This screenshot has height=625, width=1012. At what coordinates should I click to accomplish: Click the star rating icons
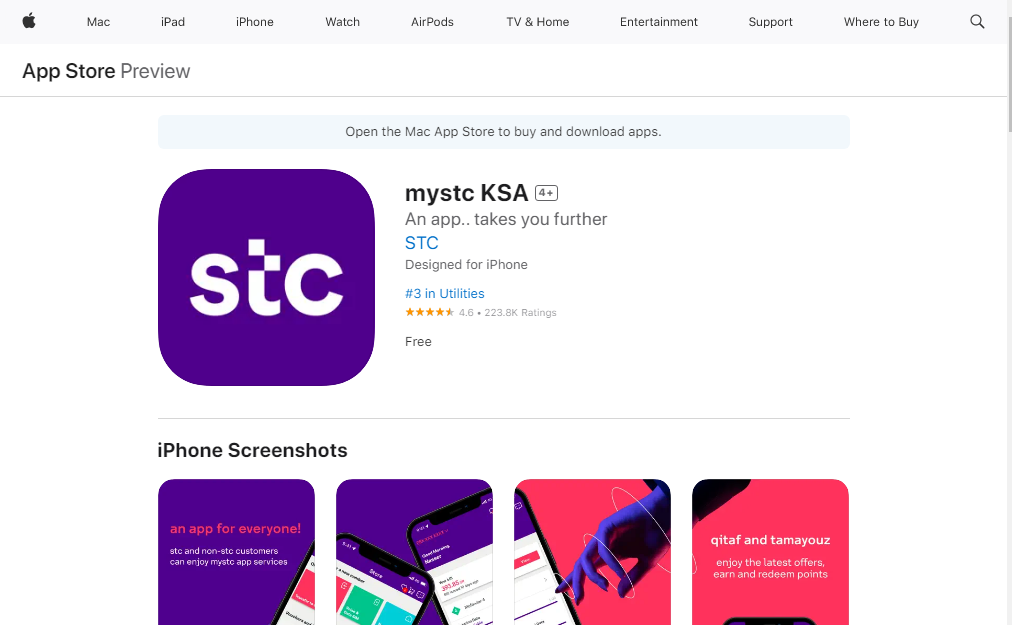click(x=429, y=312)
